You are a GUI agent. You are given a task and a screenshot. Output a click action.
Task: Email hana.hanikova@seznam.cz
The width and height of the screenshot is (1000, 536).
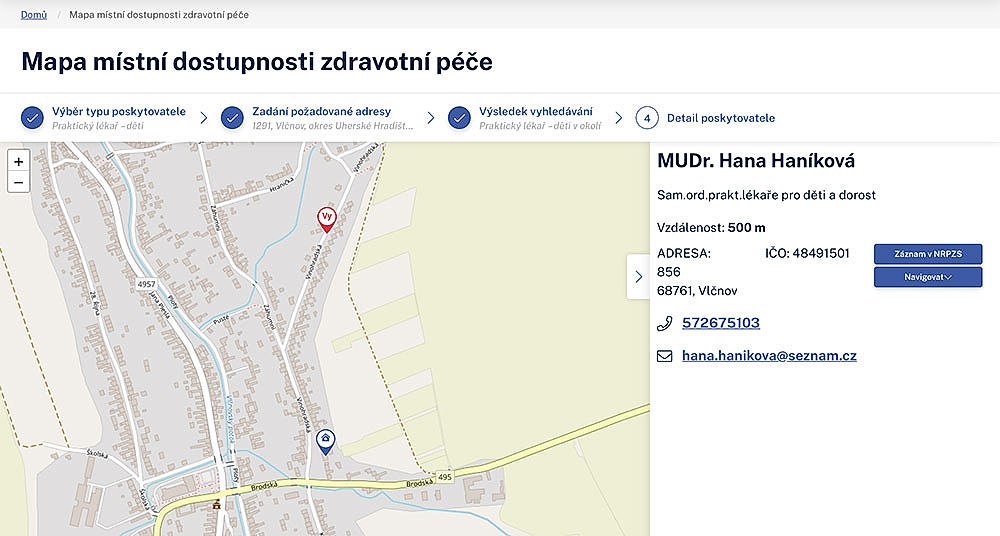(769, 355)
